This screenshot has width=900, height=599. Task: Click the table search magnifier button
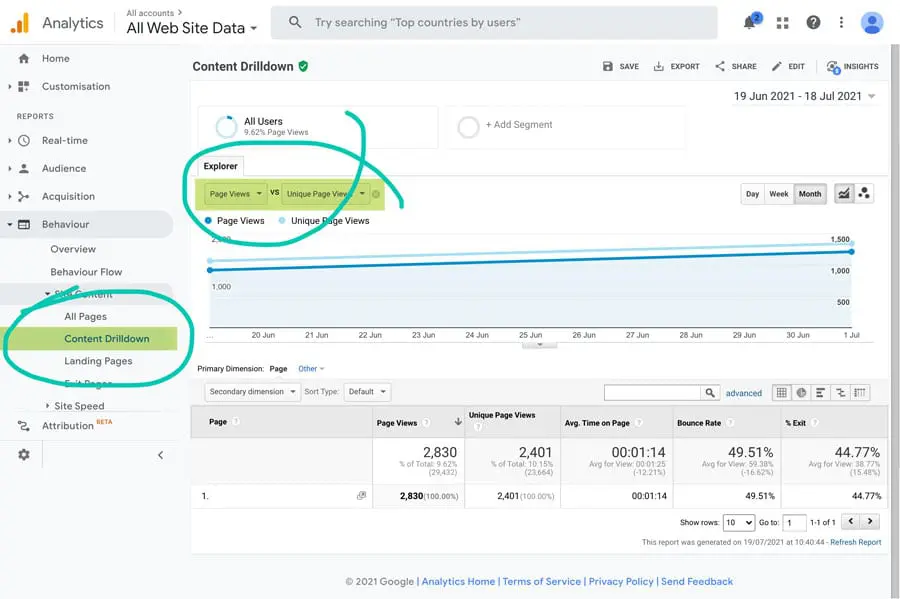click(710, 393)
